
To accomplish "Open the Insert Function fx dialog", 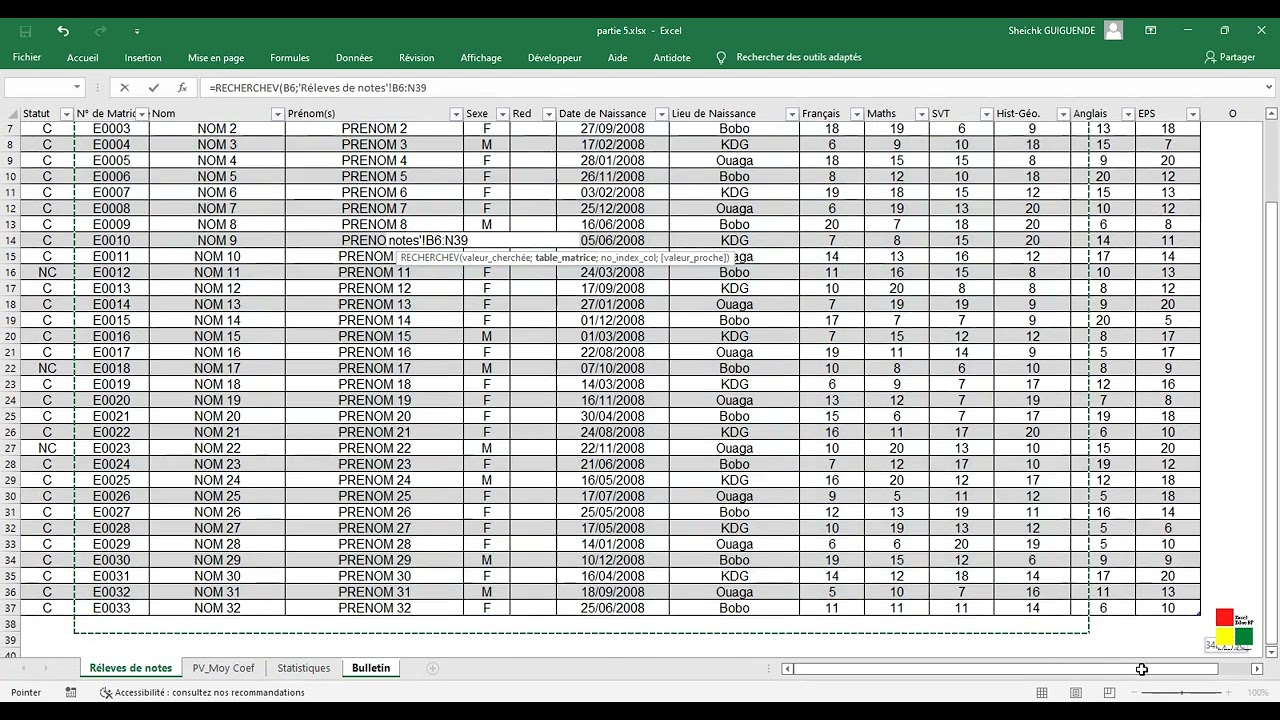I will 182,88.
